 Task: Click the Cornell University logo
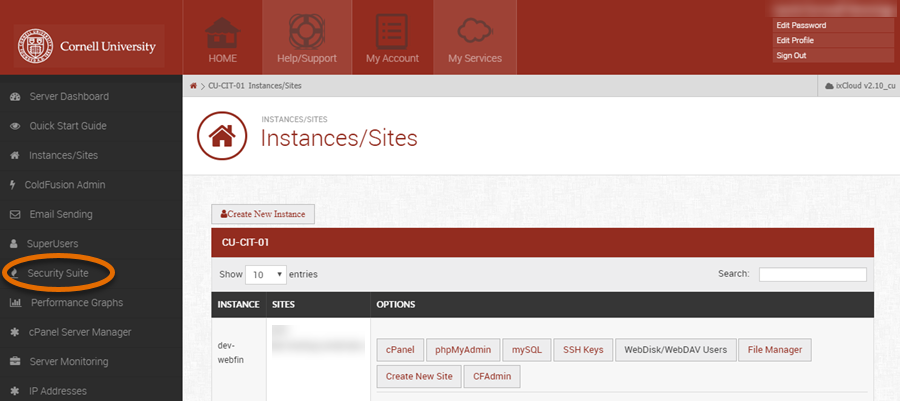(x=89, y=46)
